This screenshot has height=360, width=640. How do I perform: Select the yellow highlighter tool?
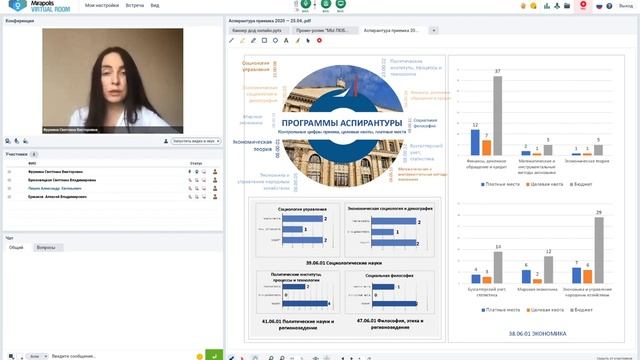pyautogui.click(x=242, y=40)
